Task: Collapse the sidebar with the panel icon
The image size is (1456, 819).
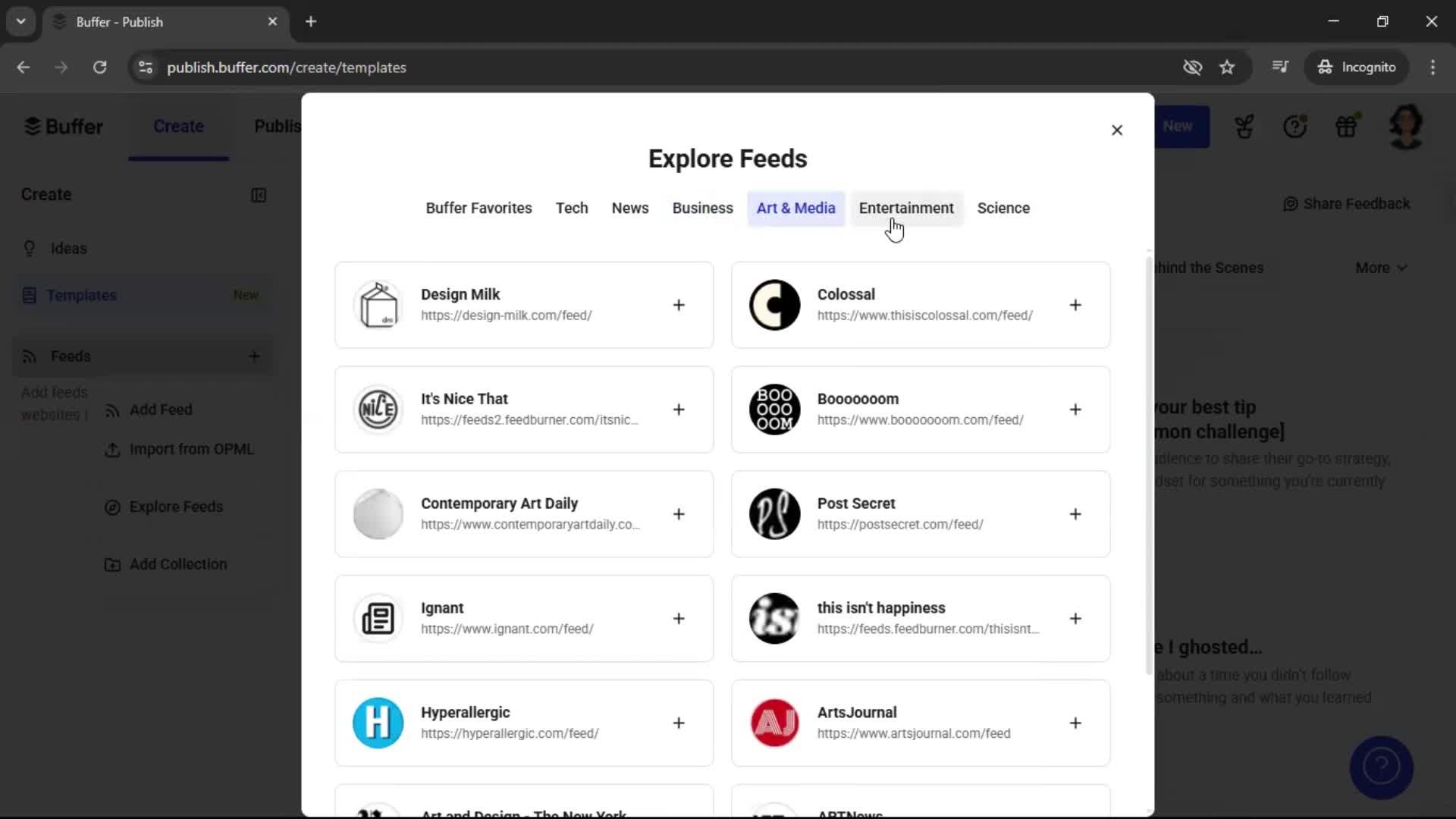Action: [259, 196]
